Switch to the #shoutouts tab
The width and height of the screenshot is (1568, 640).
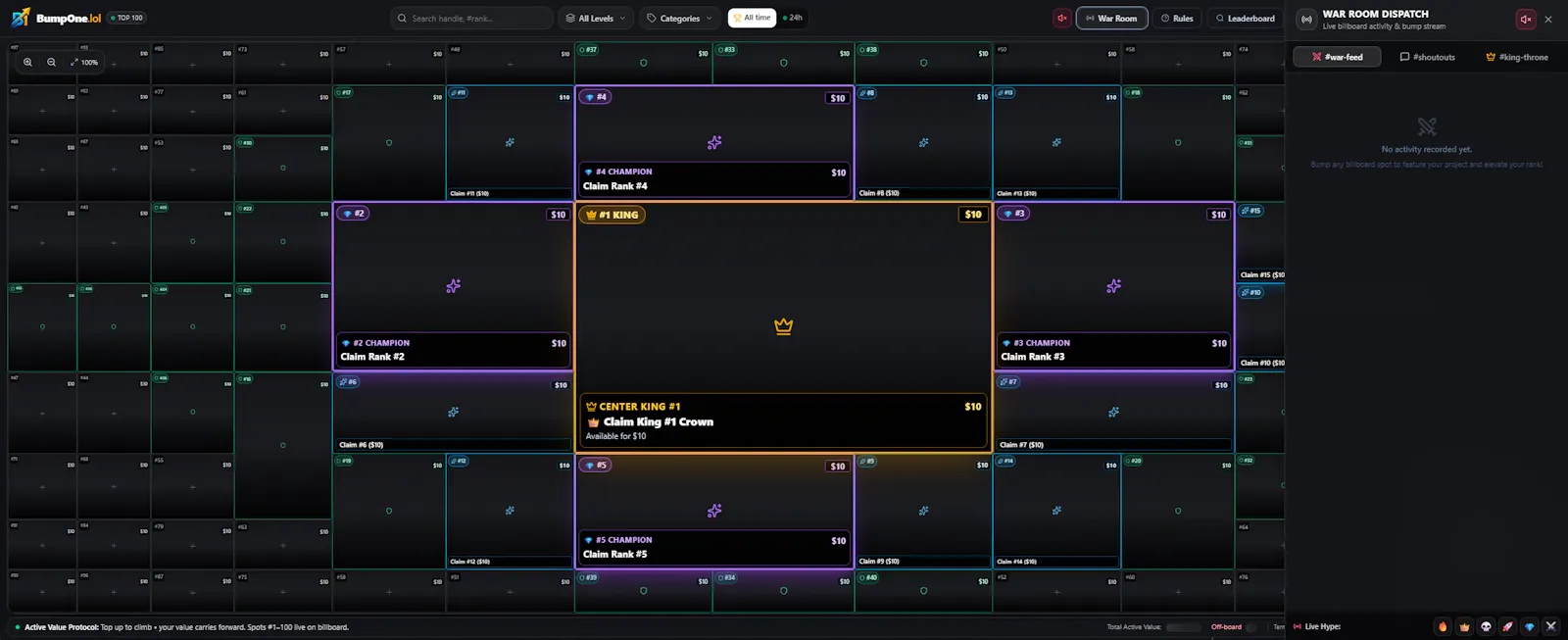pyautogui.click(x=1427, y=57)
